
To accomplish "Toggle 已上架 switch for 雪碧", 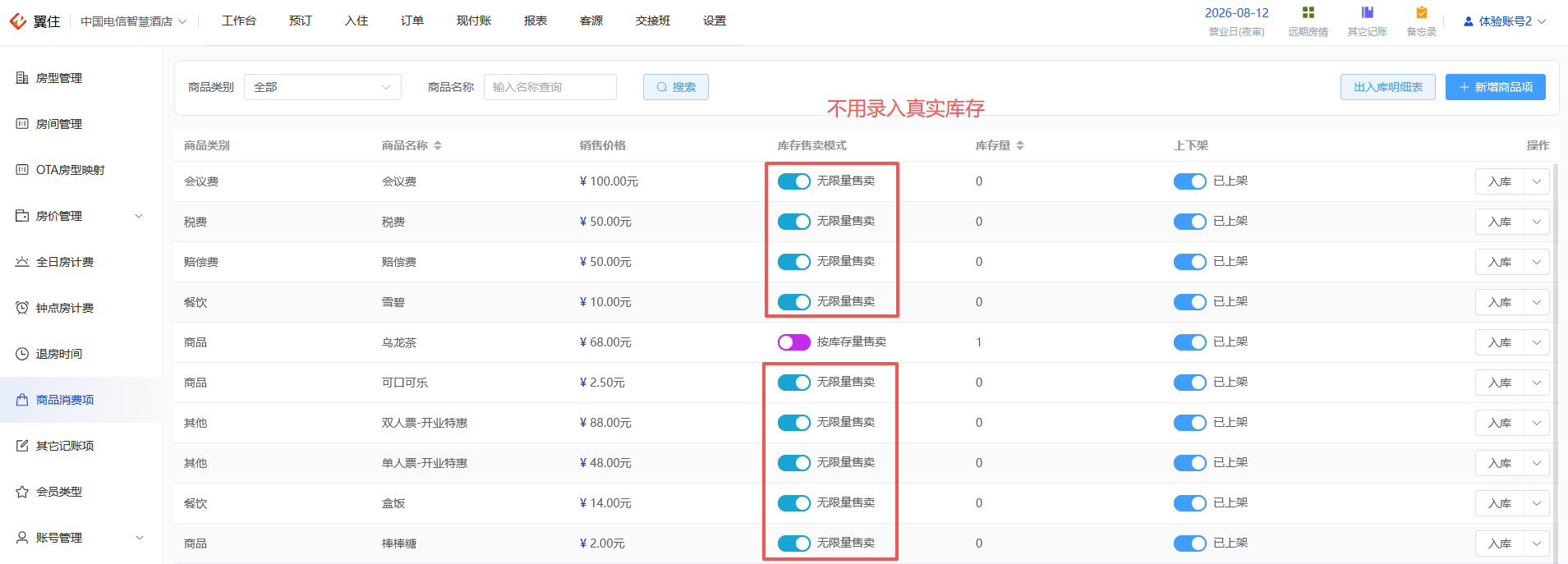I will [x=1189, y=302].
